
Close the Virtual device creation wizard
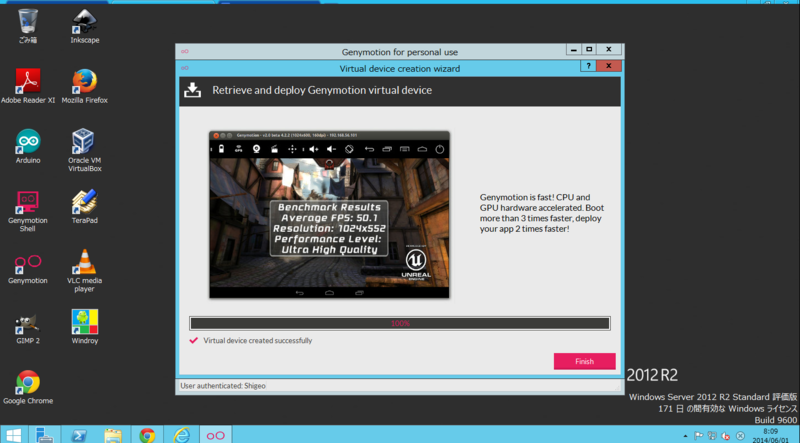click(609, 66)
